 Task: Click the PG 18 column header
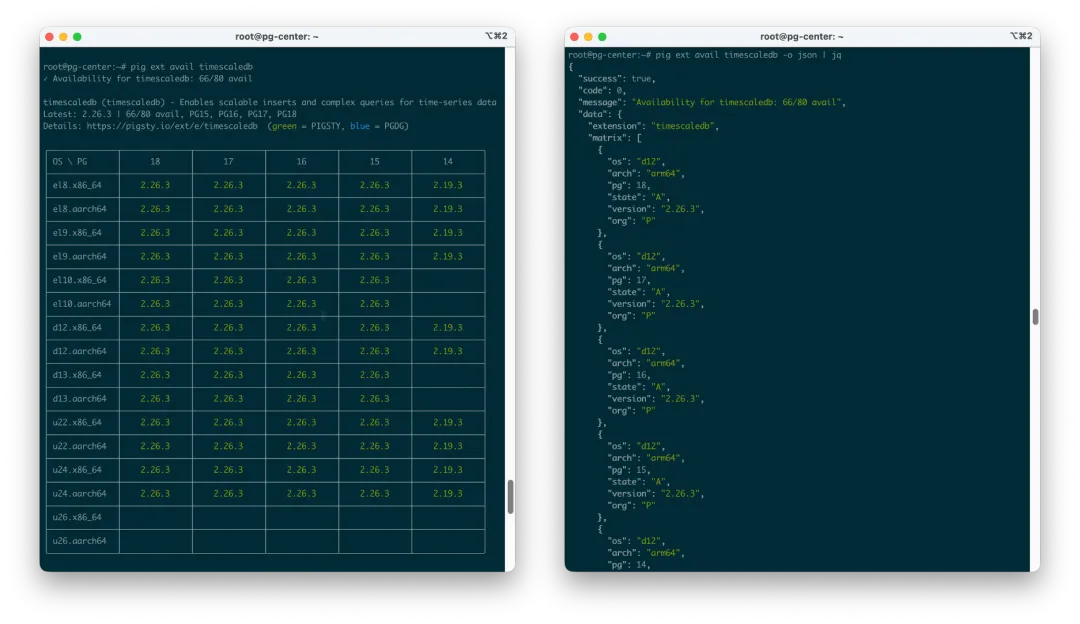155,161
